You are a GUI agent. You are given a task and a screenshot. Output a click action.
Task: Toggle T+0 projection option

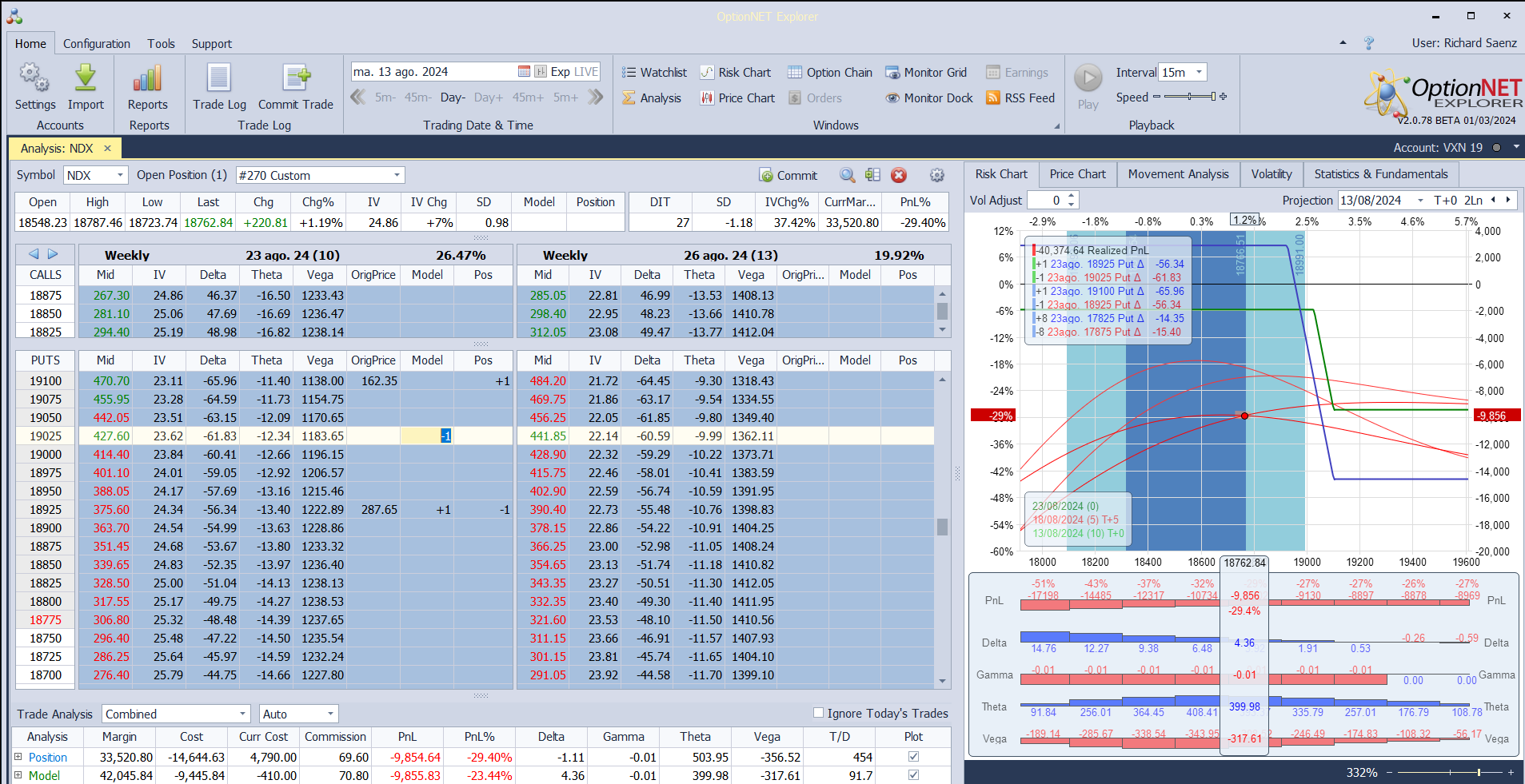point(1445,201)
